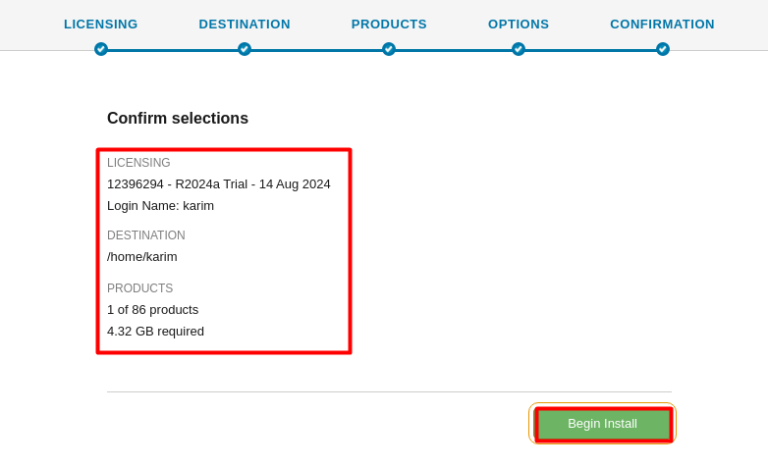Viewport: 768px width, 466px height.
Task: Click the 4.32 GB required text
Action: (x=155, y=331)
